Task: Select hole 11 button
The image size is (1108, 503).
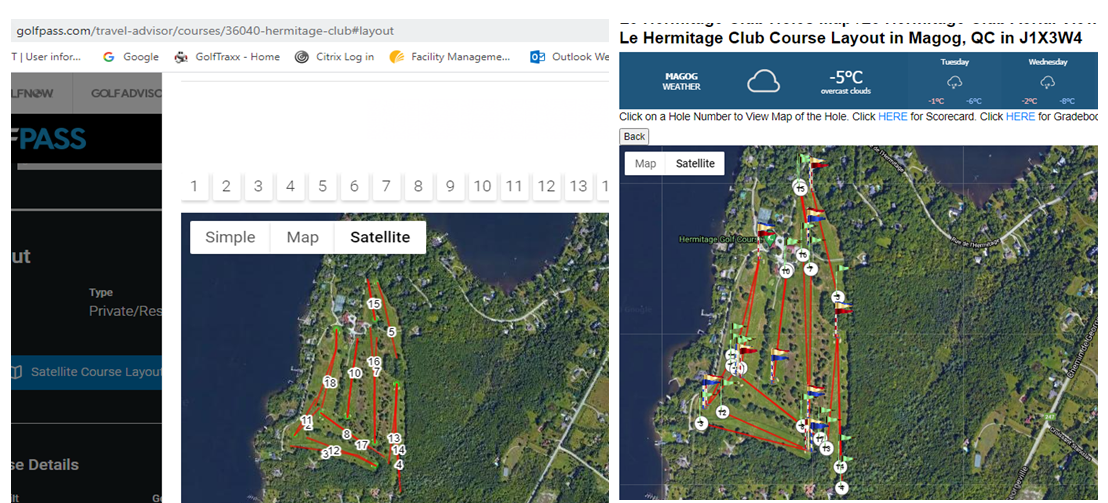Action: 514,187
